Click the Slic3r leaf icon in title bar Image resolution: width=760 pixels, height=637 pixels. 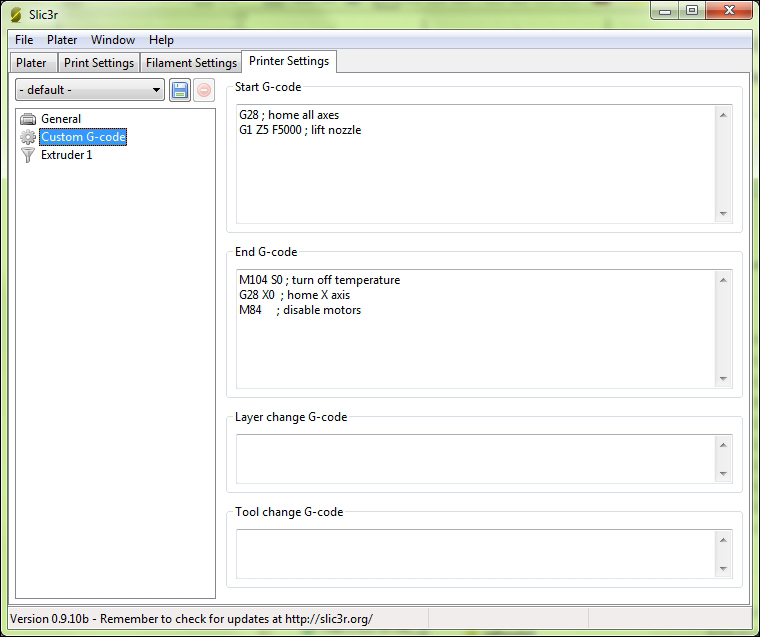16,15
